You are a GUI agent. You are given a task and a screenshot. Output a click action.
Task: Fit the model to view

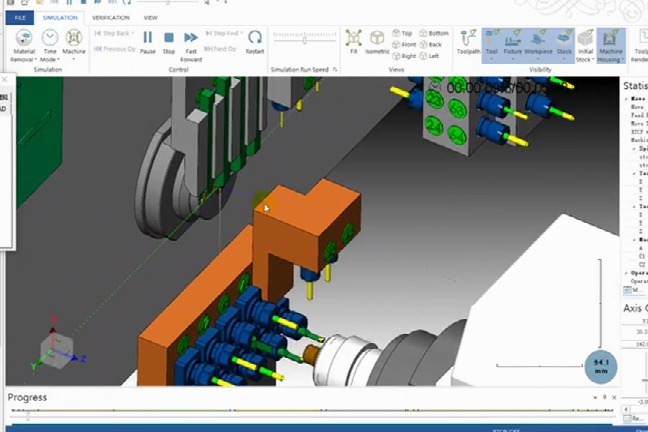coord(353,43)
